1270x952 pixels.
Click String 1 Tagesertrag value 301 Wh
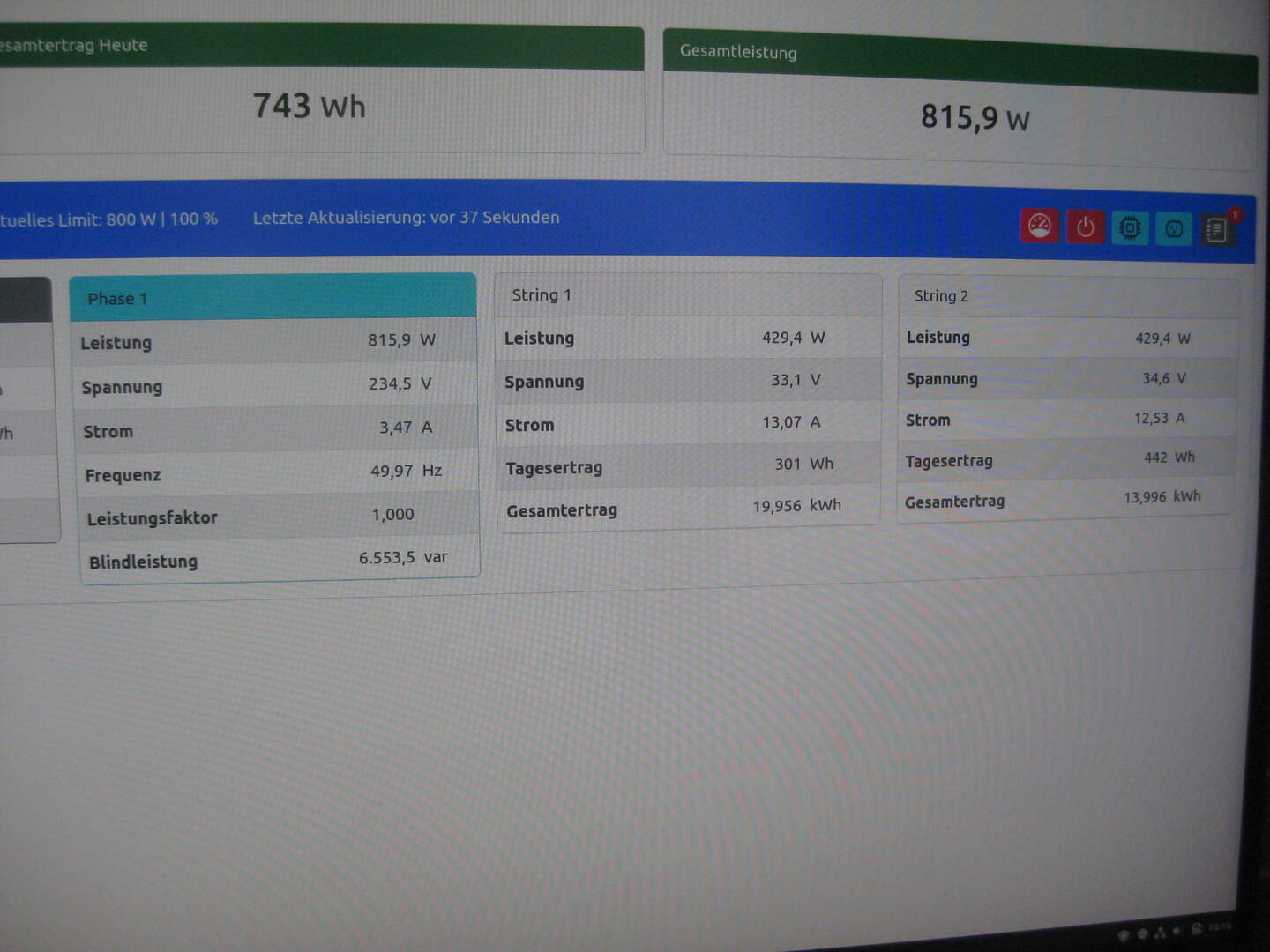tap(803, 464)
